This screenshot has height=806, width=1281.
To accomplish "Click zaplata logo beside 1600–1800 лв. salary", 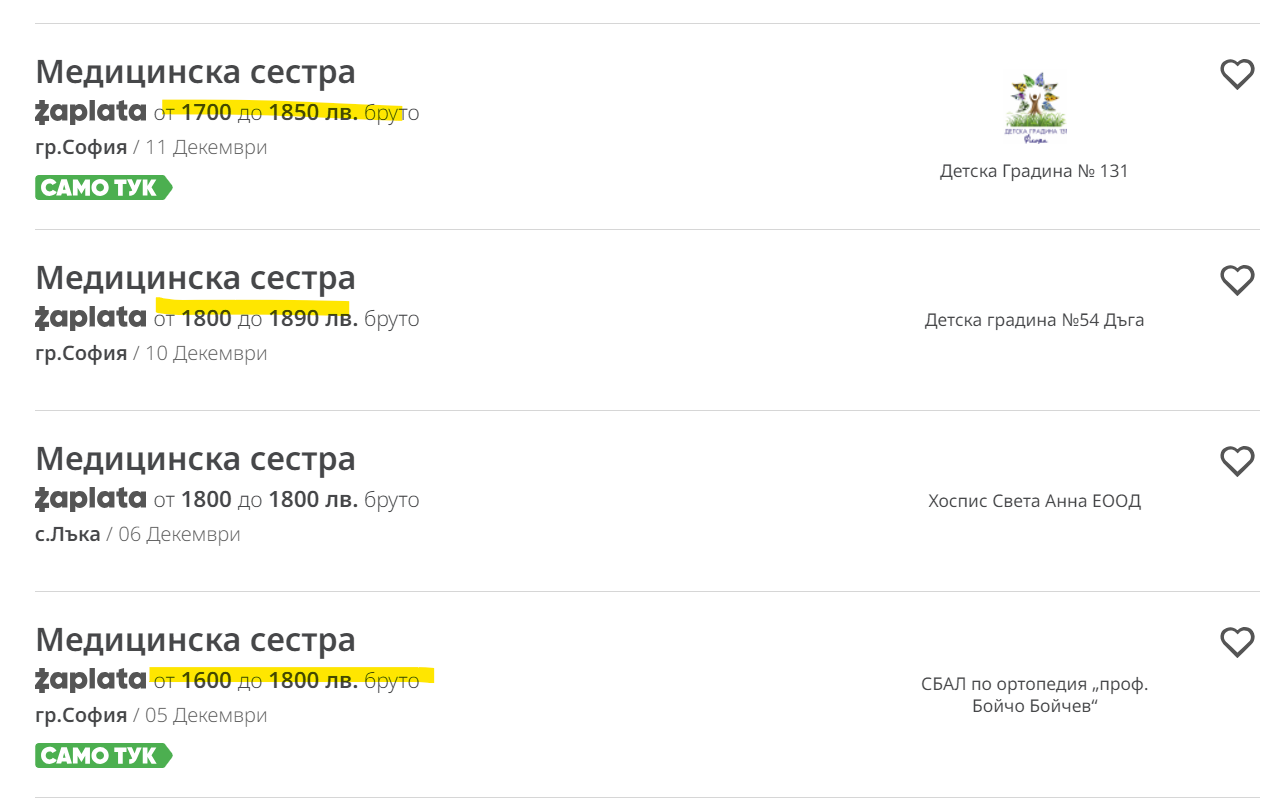I will [x=91, y=680].
